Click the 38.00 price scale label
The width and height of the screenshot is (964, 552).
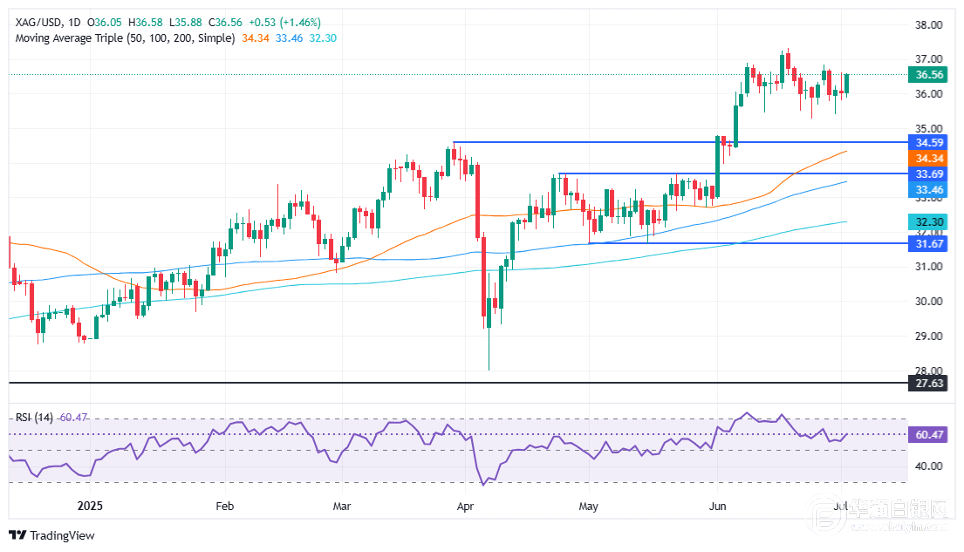[x=928, y=25]
